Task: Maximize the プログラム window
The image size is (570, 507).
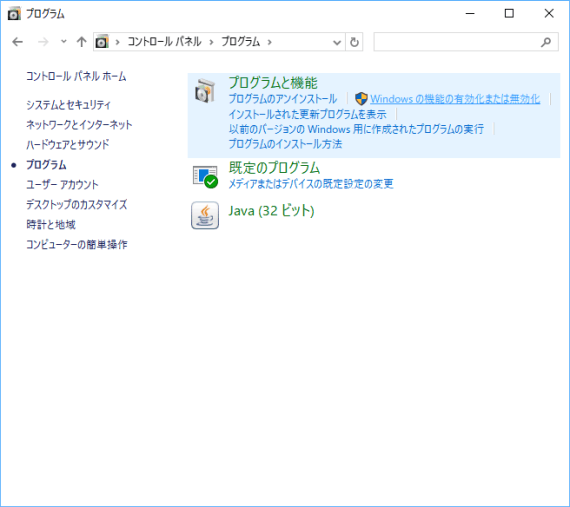Action: click(509, 14)
